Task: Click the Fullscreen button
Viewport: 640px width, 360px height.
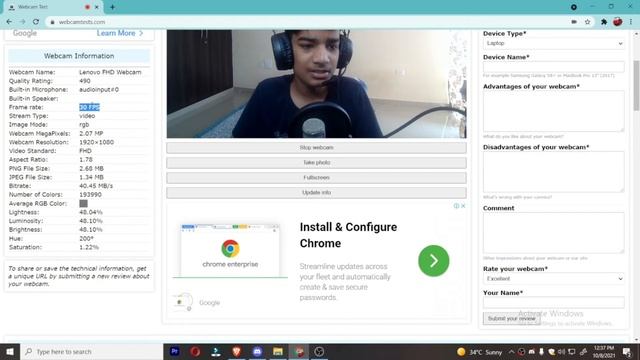Action: (x=316, y=178)
